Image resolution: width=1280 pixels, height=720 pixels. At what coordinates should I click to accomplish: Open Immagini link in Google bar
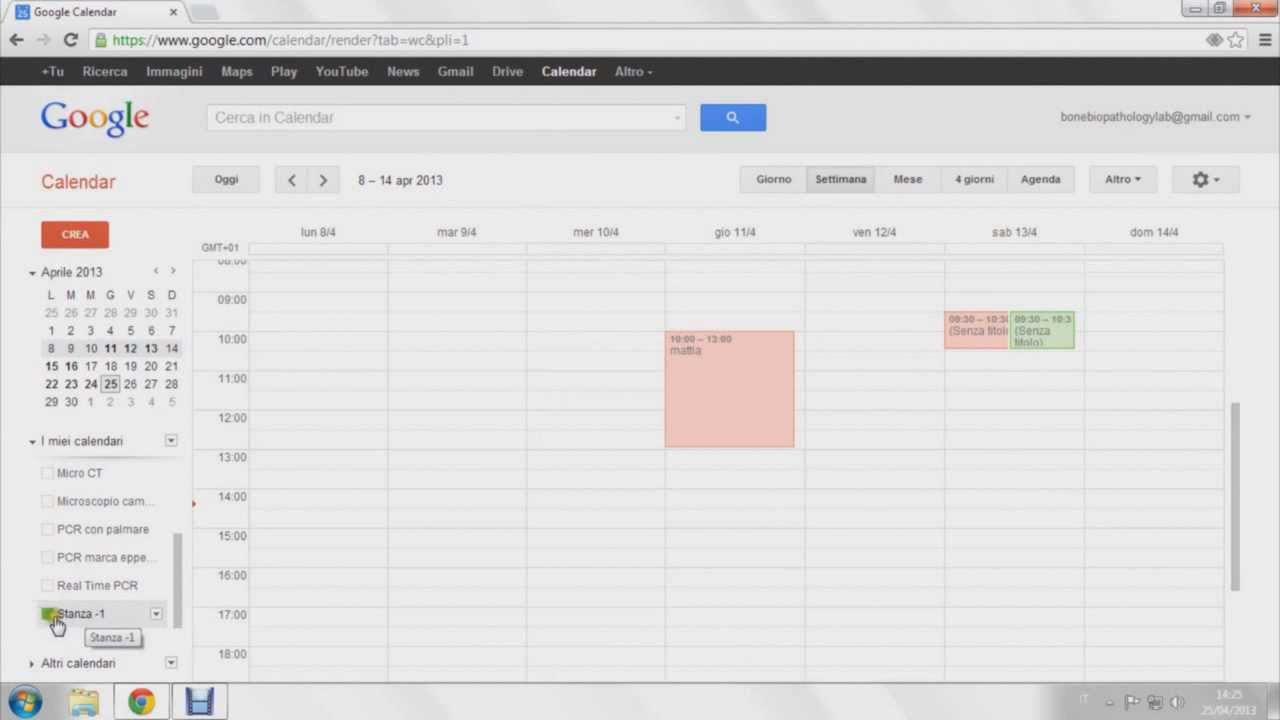click(174, 71)
